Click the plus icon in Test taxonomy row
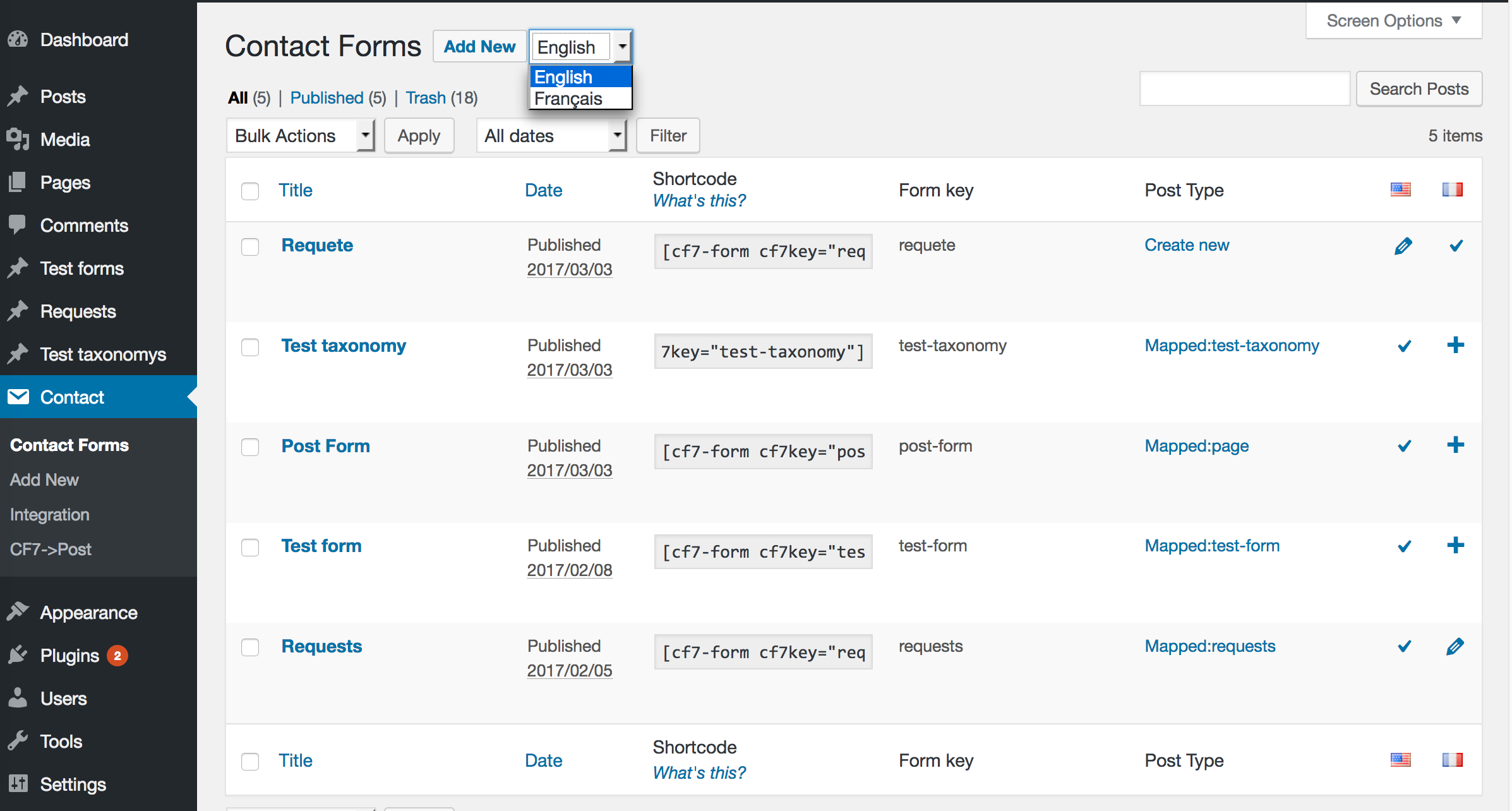 1455,345
